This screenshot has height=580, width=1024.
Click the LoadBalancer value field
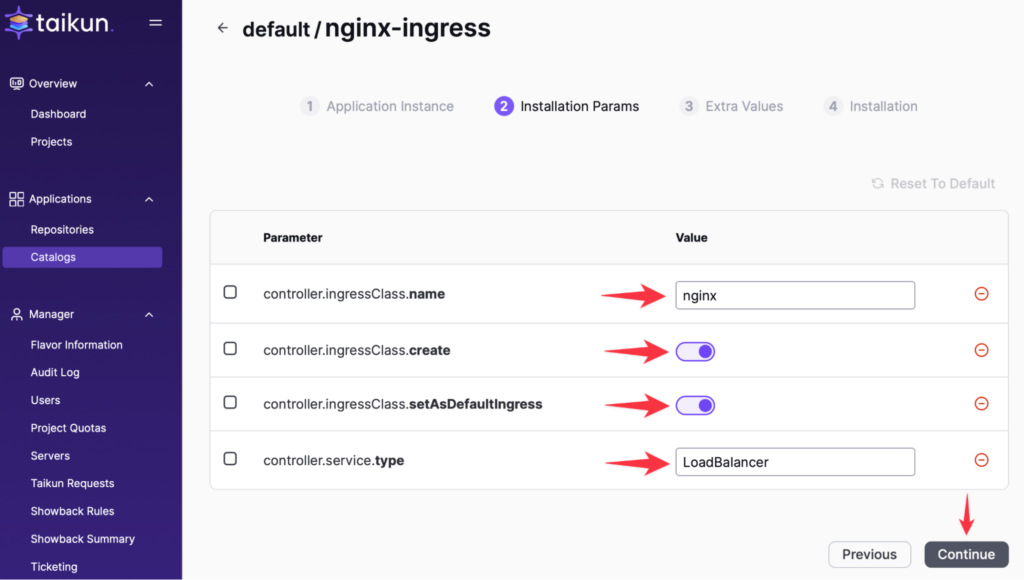(795, 461)
